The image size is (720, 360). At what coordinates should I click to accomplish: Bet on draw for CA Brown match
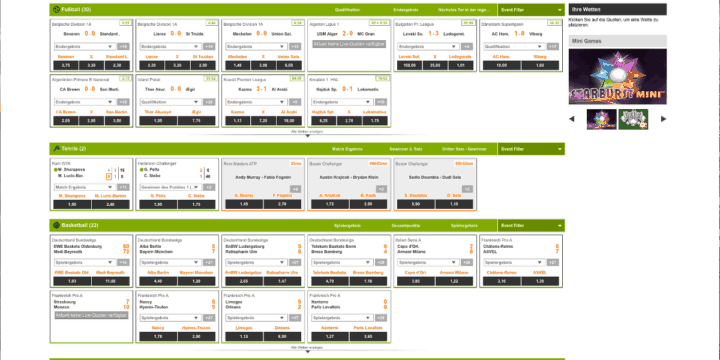point(91,121)
